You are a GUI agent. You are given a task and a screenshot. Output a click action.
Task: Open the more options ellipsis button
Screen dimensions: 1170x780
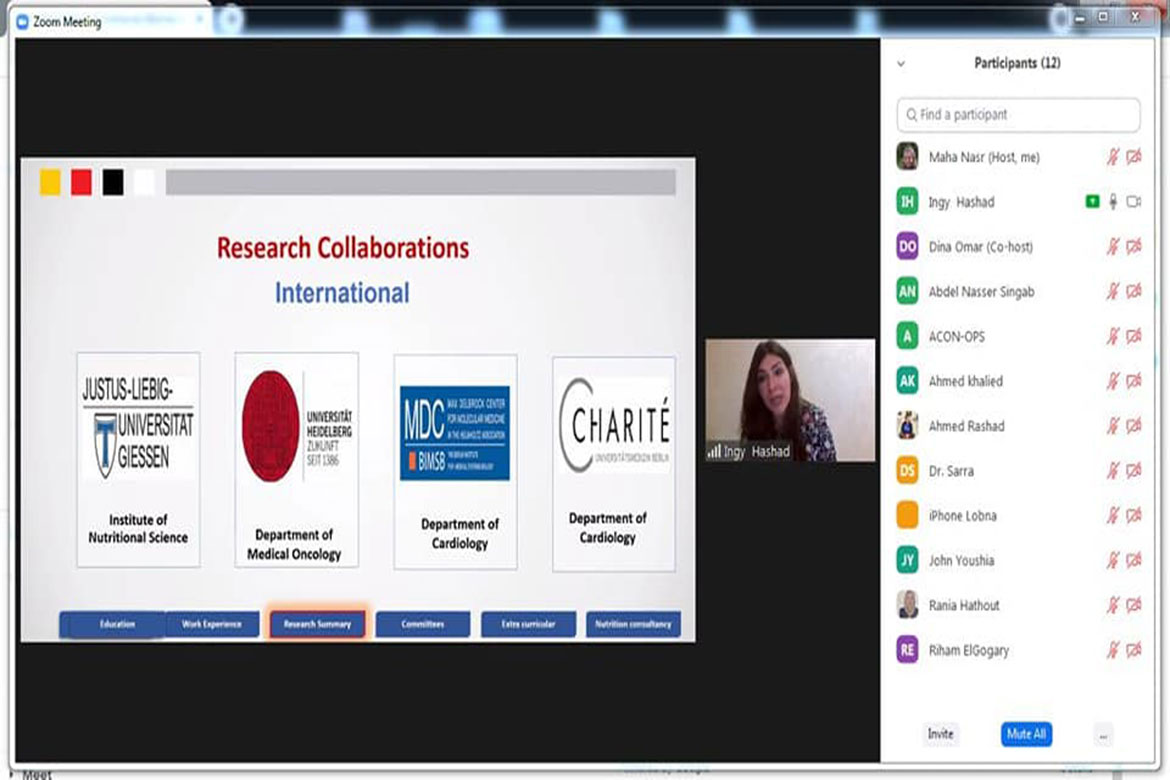tap(1103, 734)
